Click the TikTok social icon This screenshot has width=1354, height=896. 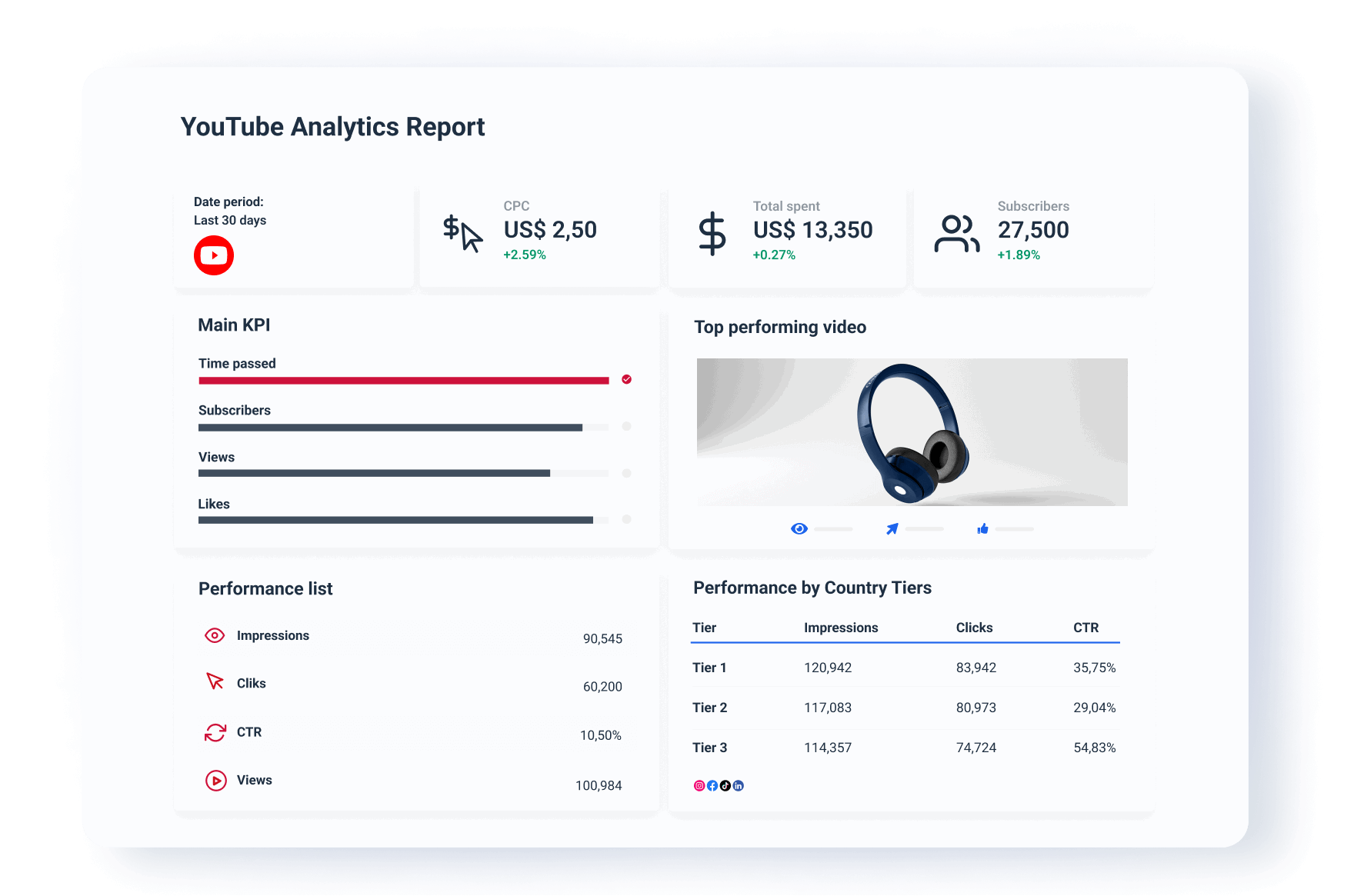725,785
